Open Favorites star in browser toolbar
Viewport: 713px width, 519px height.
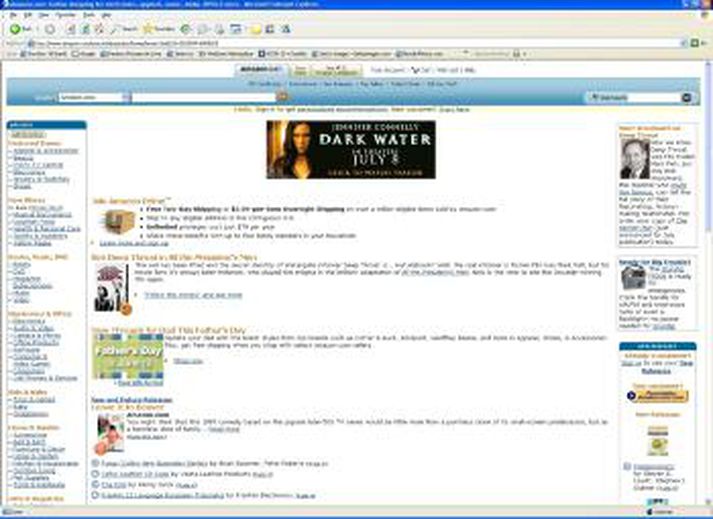click(x=158, y=29)
